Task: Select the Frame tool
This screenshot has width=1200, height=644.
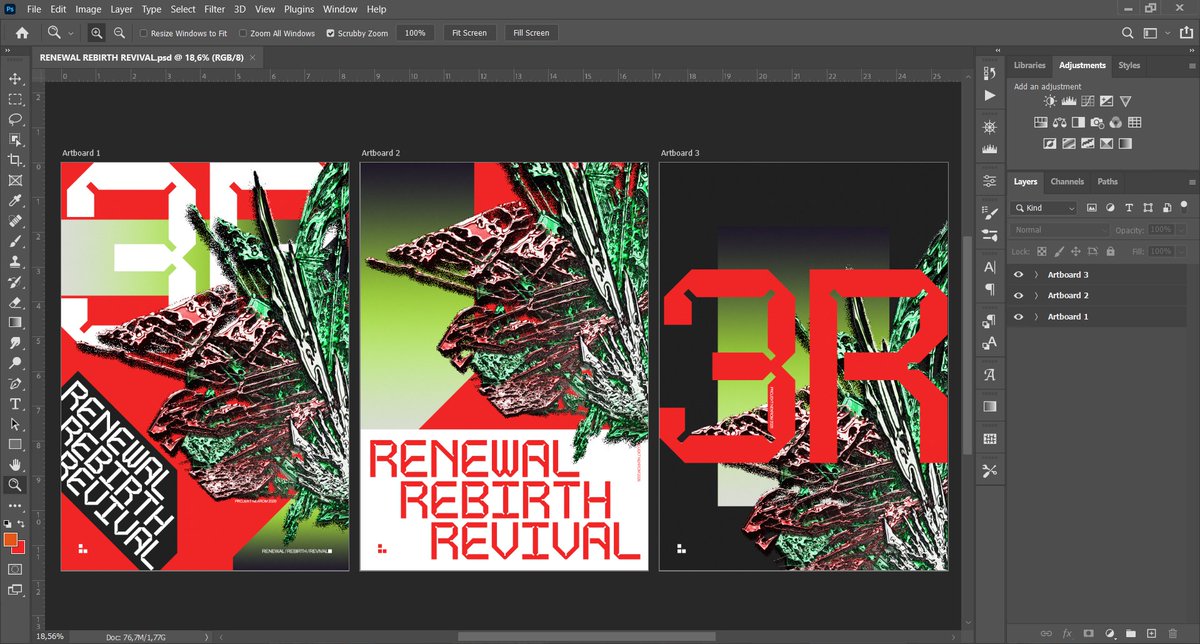Action: point(15,181)
